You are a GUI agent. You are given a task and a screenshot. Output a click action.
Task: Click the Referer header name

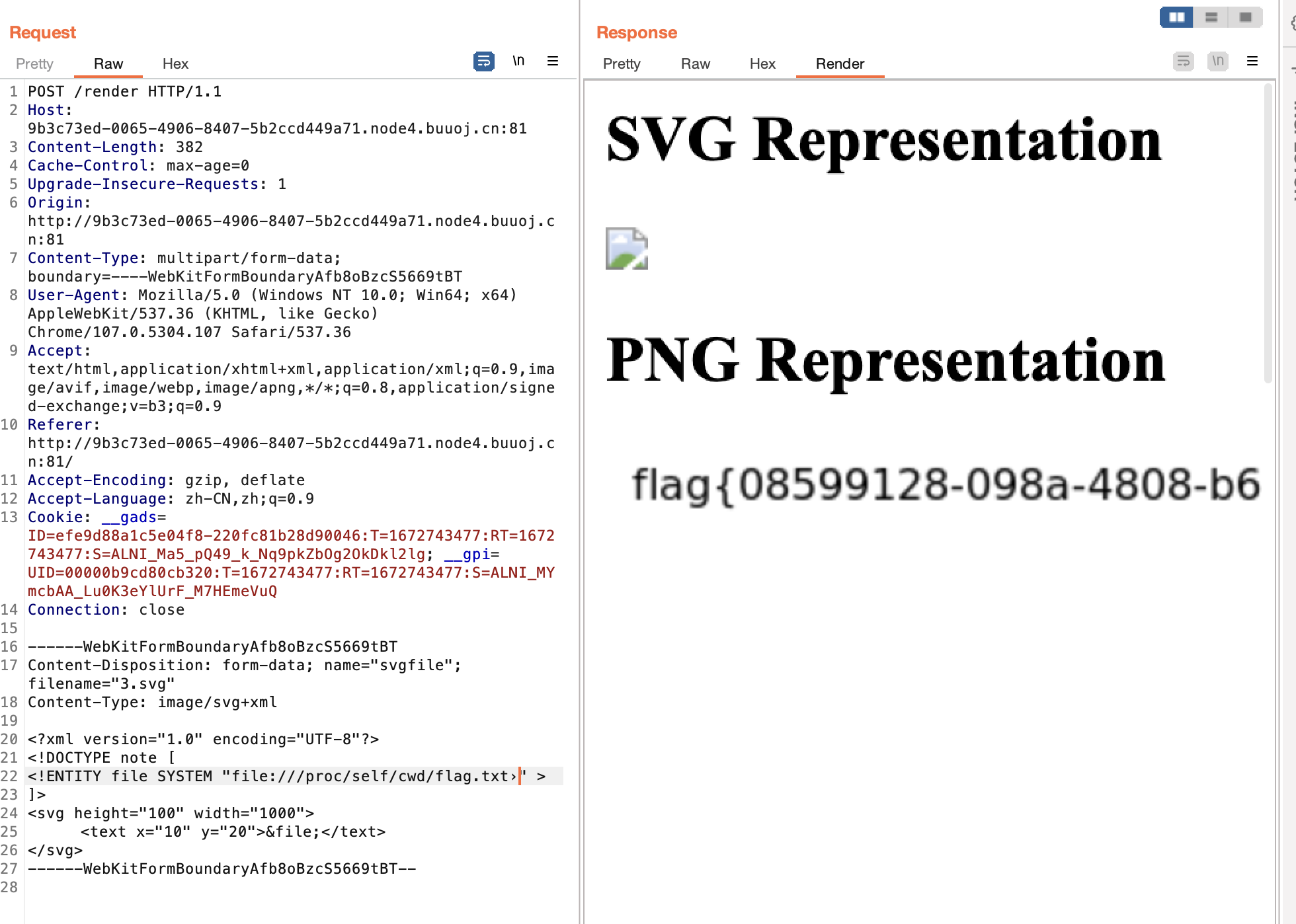click(x=60, y=424)
